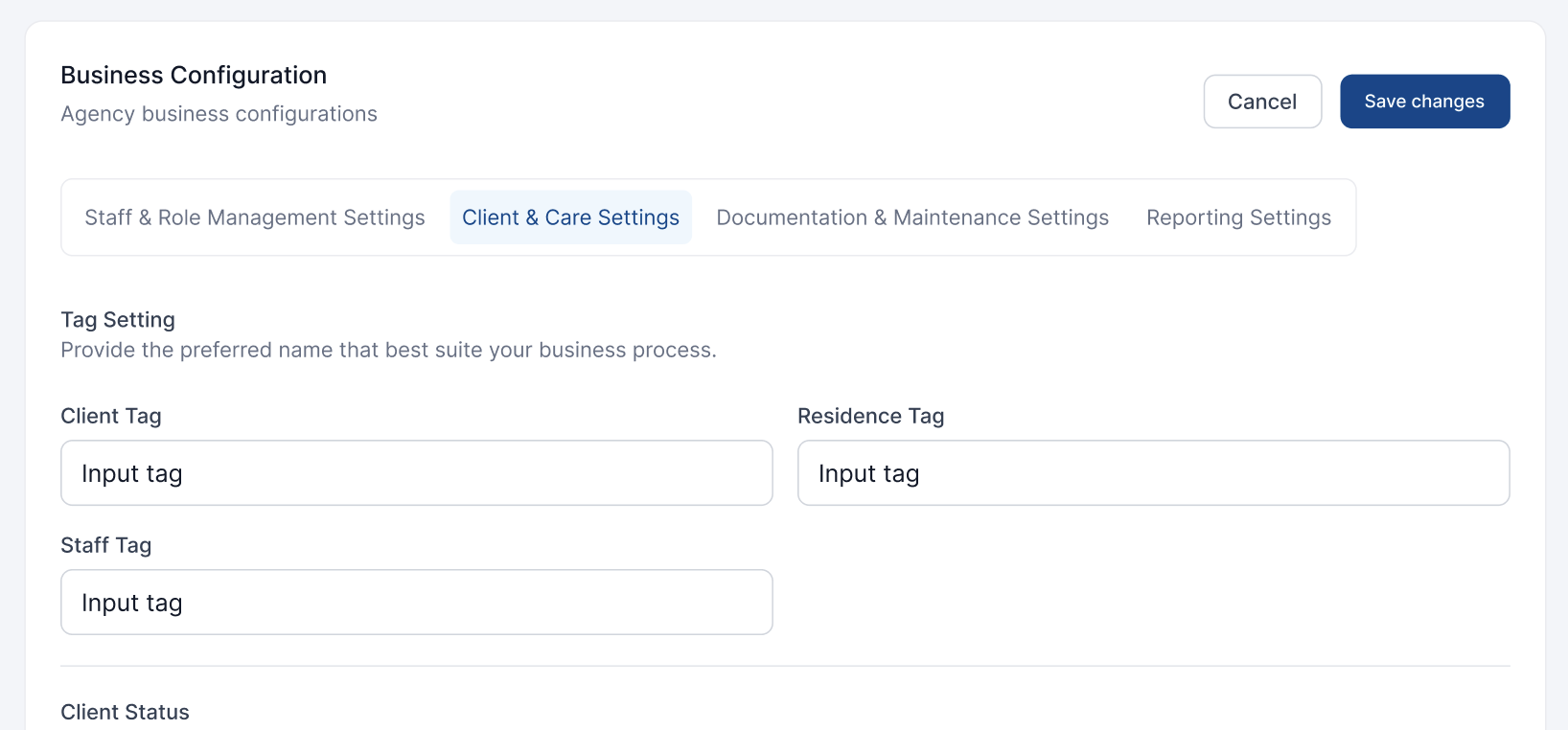Click the preferred name description text
The width and height of the screenshot is (1568, 730).
[388, 350]
